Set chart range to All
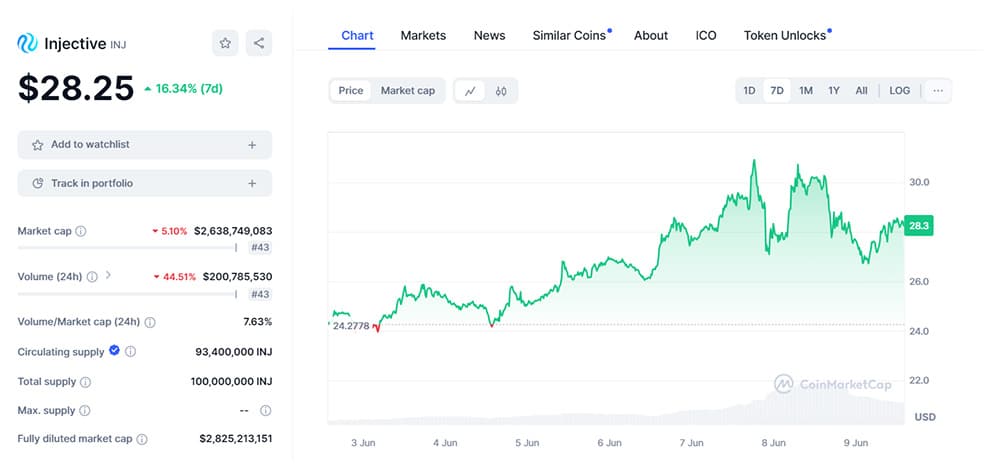Viewport: 984px width, 471px height. pos(862,91)
